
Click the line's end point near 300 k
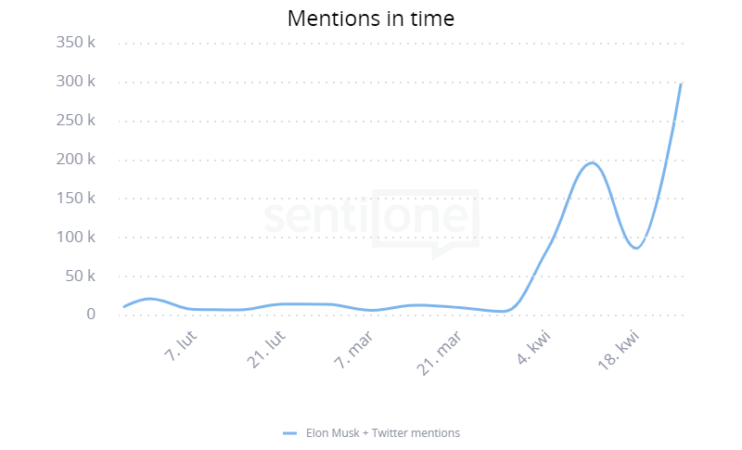point(681,83)
